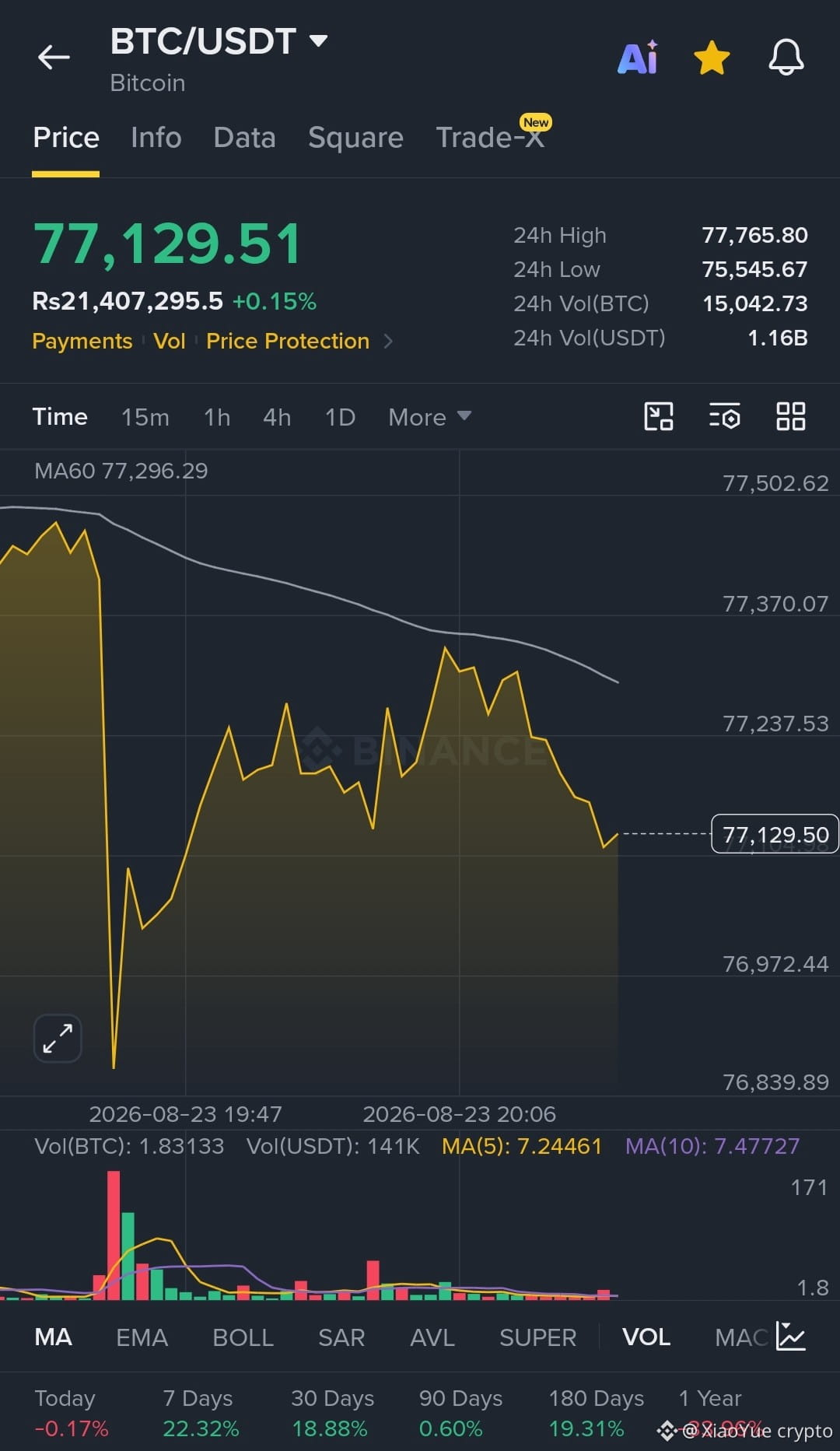Tap the 30 Days 18.88% performance
Viewport: 840px width, 1451px height.
pyautogui.click(x=332, y=1414)
